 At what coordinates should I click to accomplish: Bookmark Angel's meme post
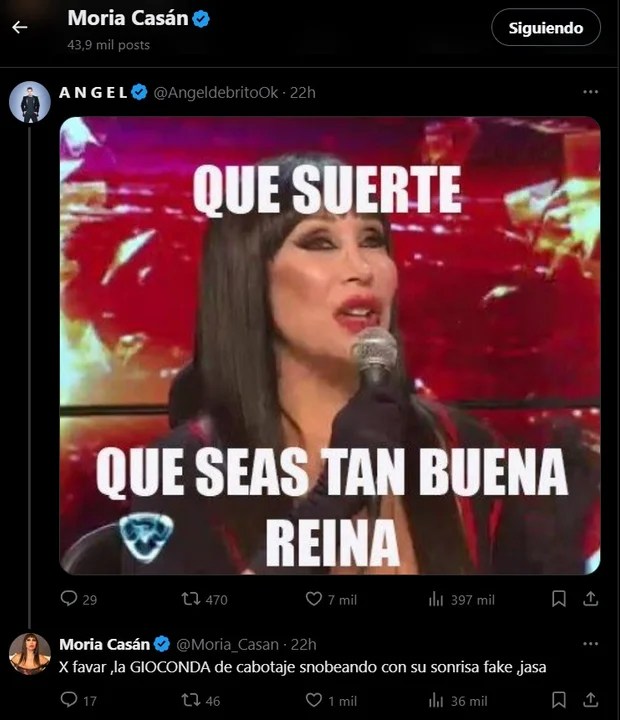[558, 599]
